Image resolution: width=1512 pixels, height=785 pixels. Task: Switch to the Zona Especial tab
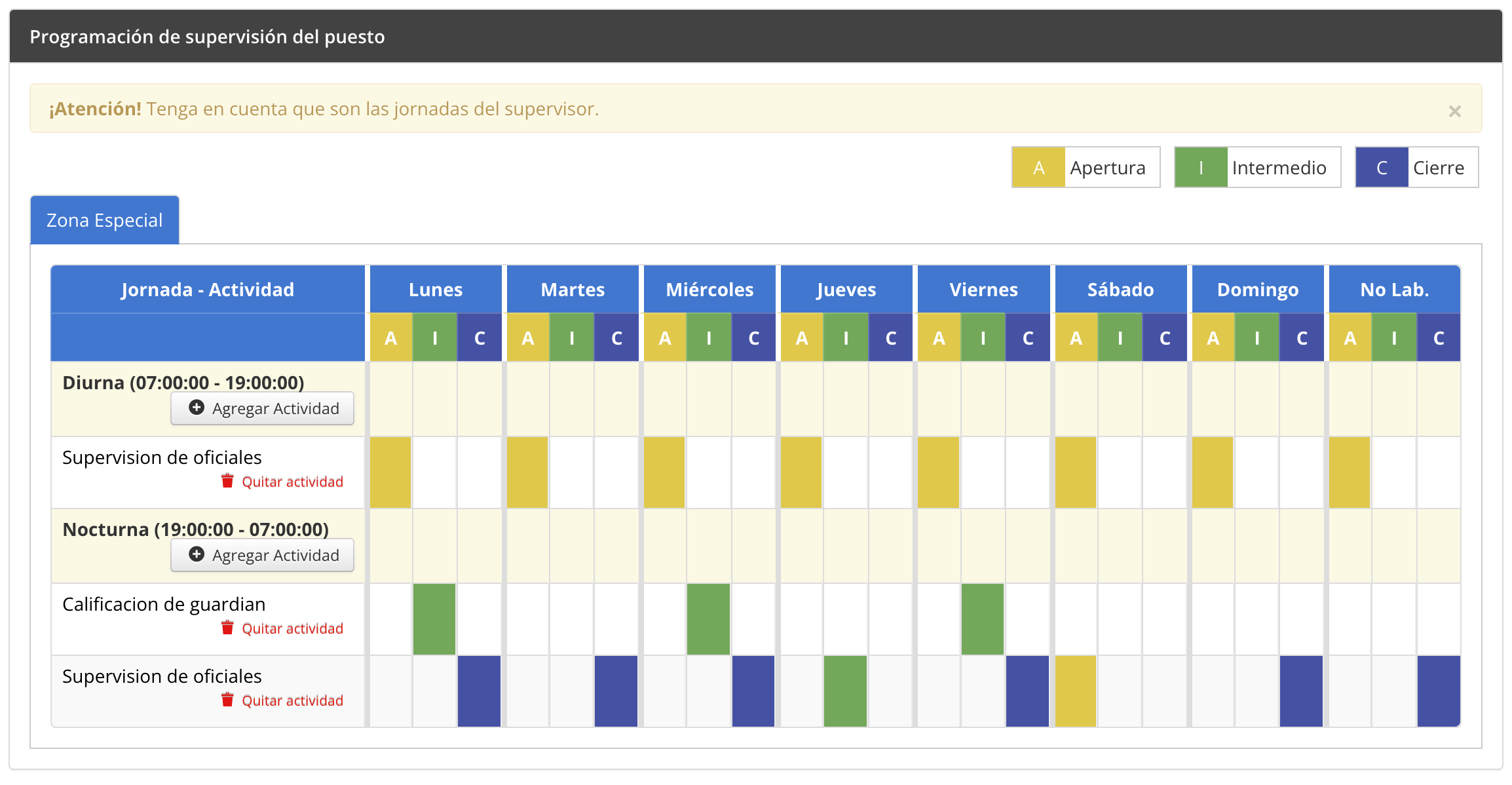(x=105, y=220)
